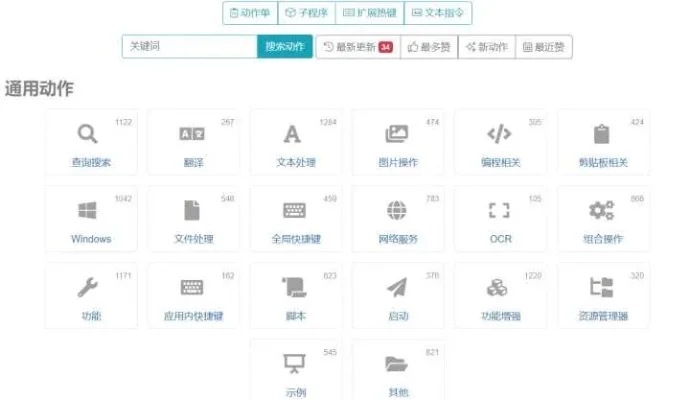Open the 编程相关 code brackets icon
The height and width of the screenshot is (400, 690).
pos(499,134)
